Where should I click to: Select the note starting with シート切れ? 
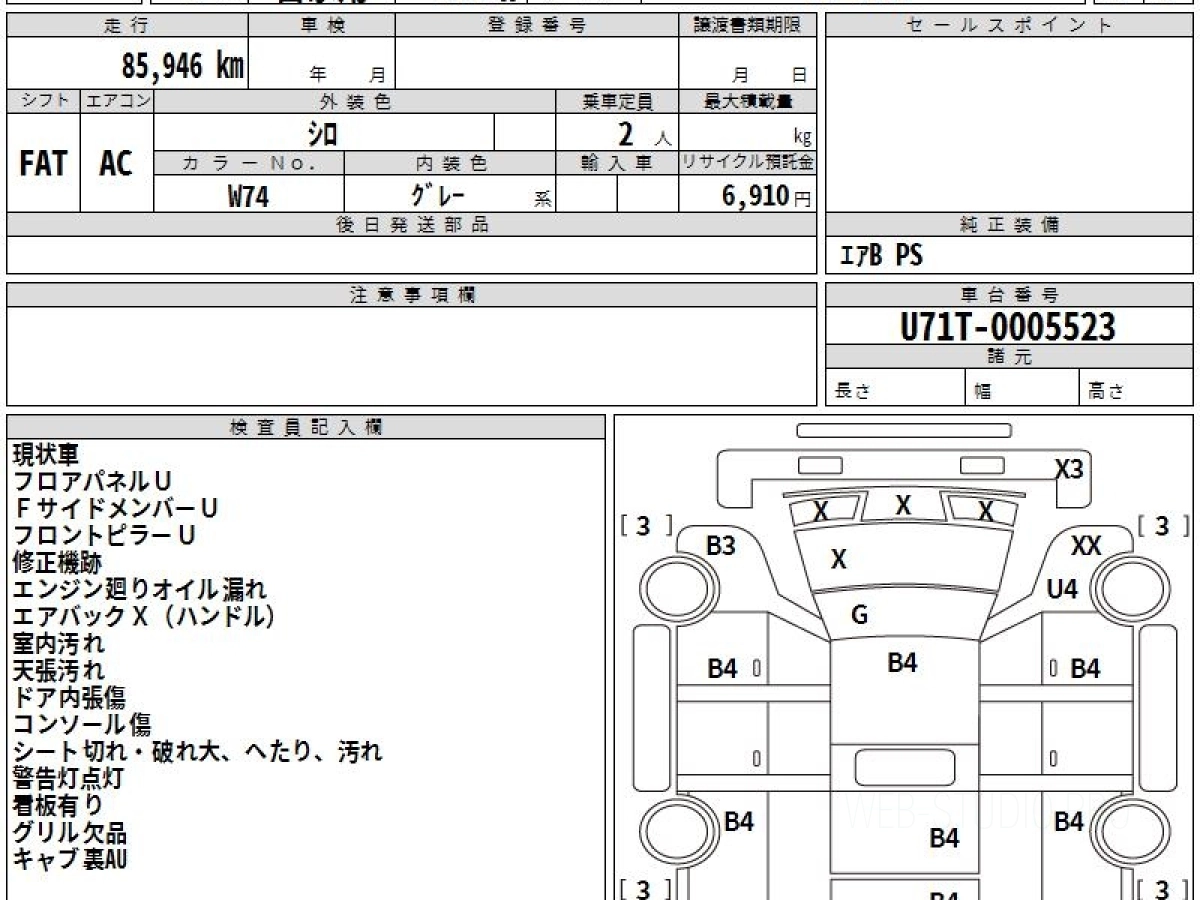(x=197, y=752)
